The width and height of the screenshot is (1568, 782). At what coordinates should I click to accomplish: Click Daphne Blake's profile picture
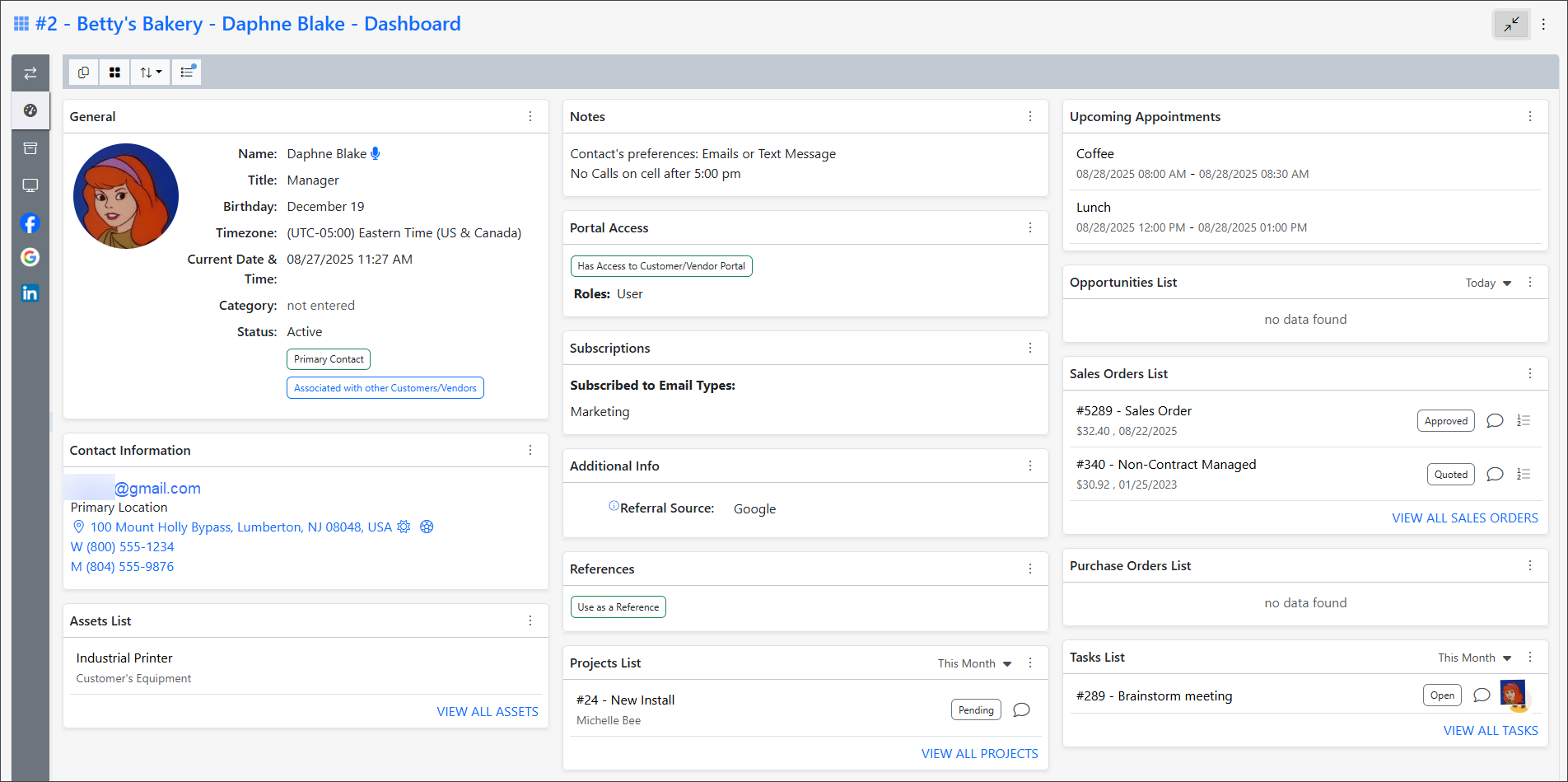(126, 196)
